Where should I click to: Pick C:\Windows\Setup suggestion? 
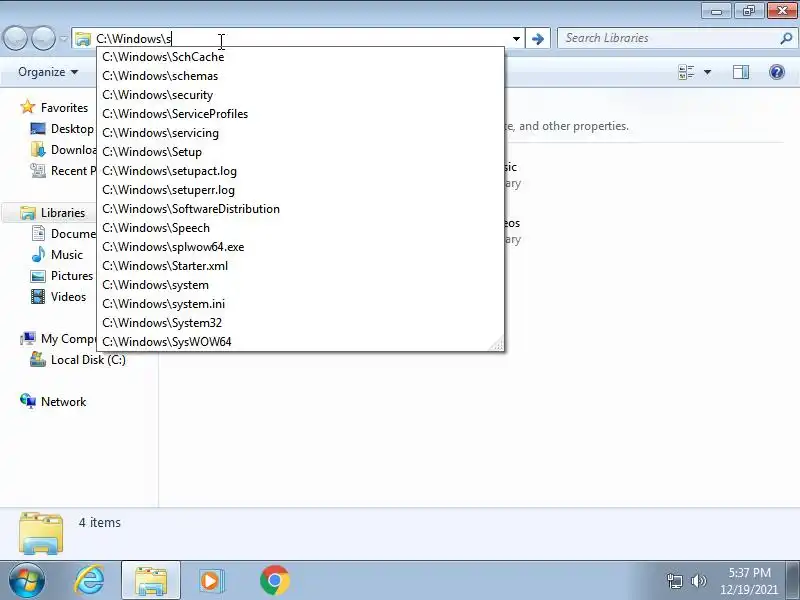click(x=301, y=152)
